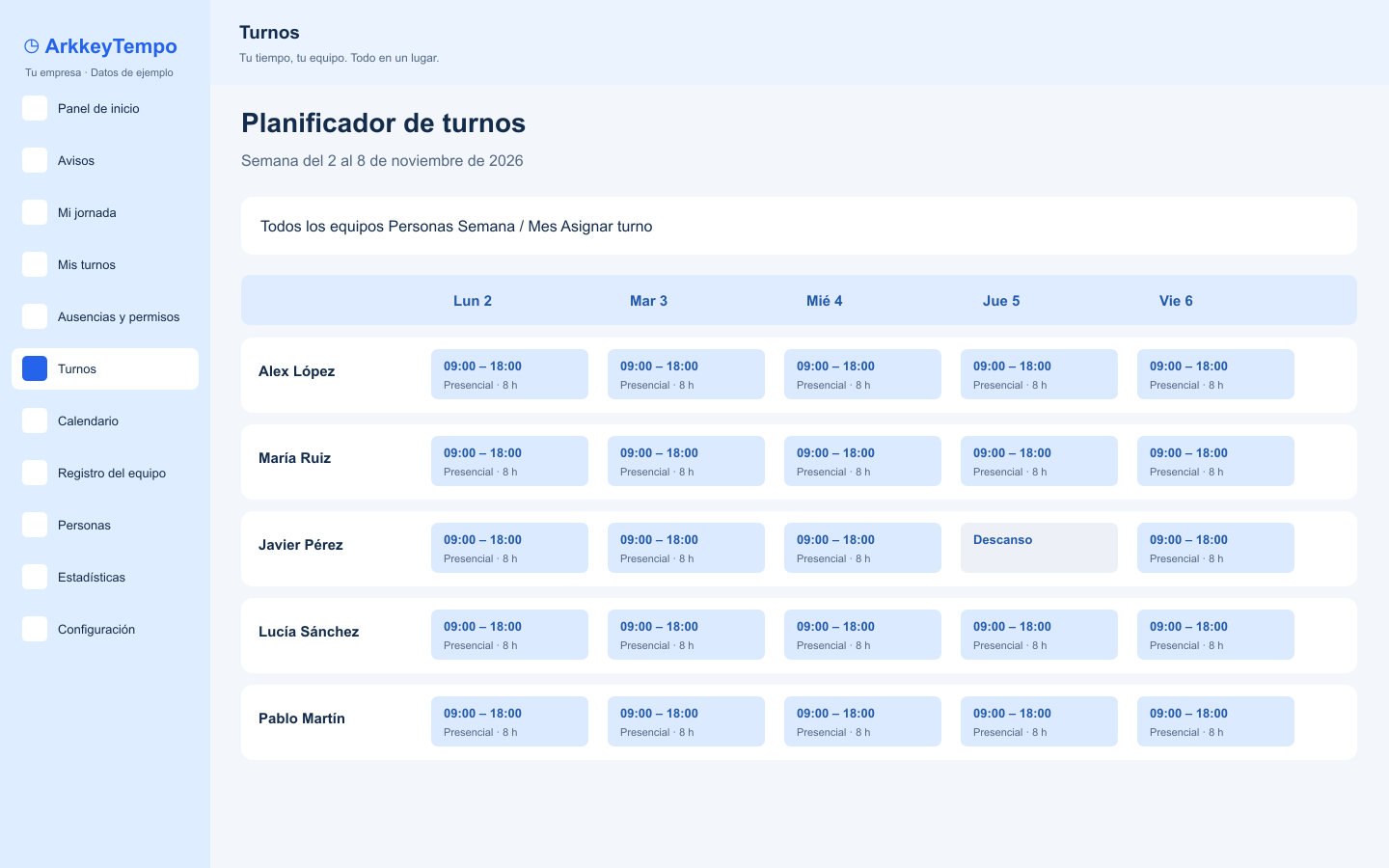
Task: Open the Calendario icon in sidebar
Action: [35, 420]
